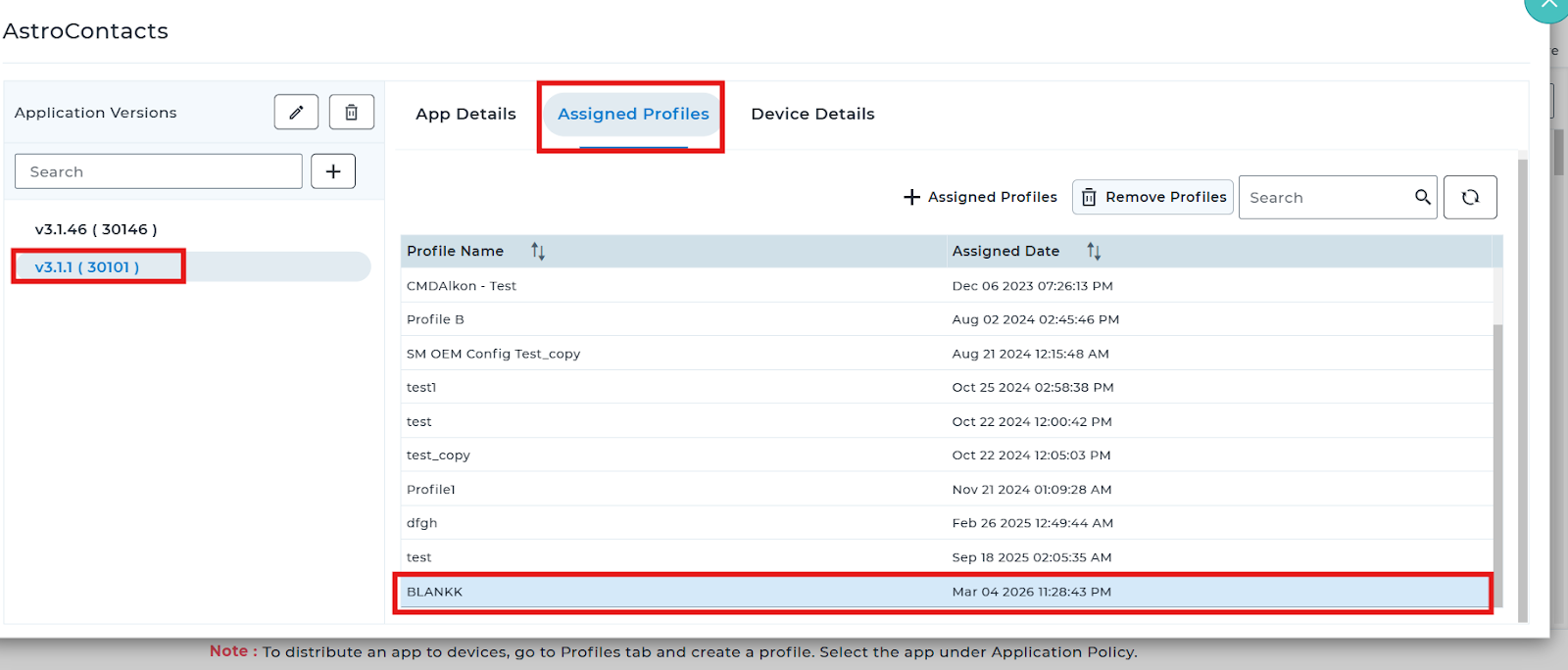This screenshot has height=670, width=1568.
Task: Click the pencil edit icon for Application Versions
Action: tap(296, 113)
